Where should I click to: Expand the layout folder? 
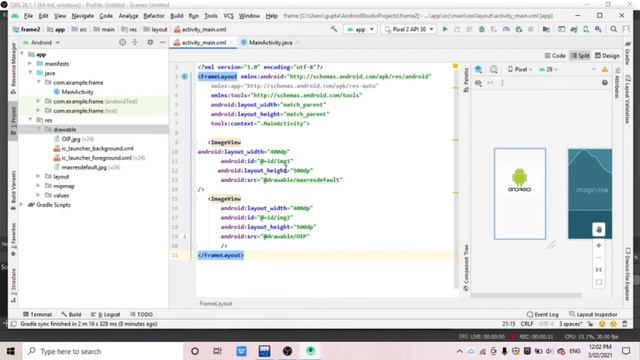(x=38, y=176)
